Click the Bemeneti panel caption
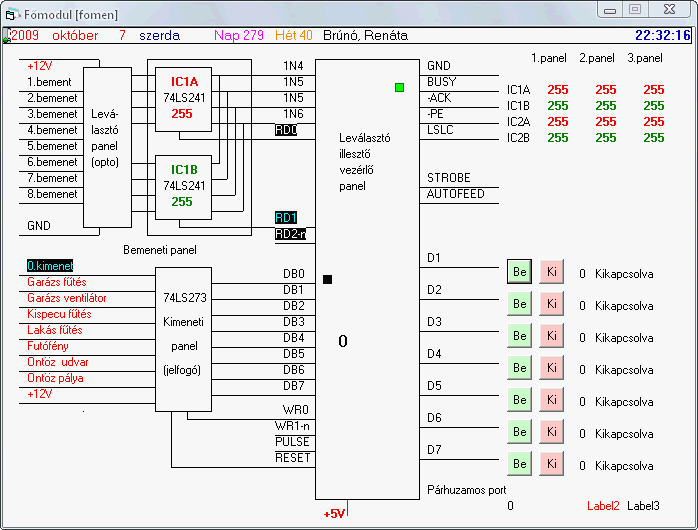The height and width of the screenshot is (530, 698). click(x=160, y=250)
